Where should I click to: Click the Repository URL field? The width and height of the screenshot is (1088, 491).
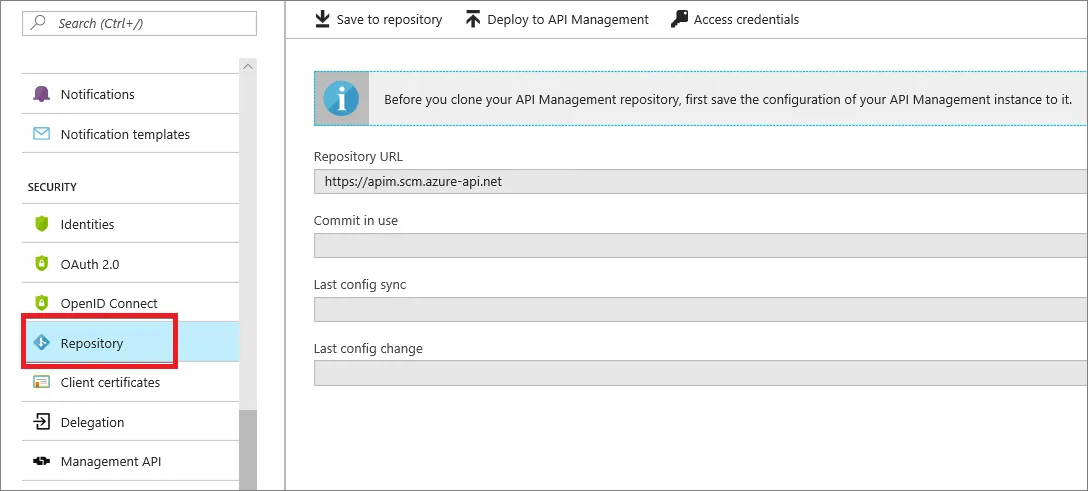[x=700, y=181]
